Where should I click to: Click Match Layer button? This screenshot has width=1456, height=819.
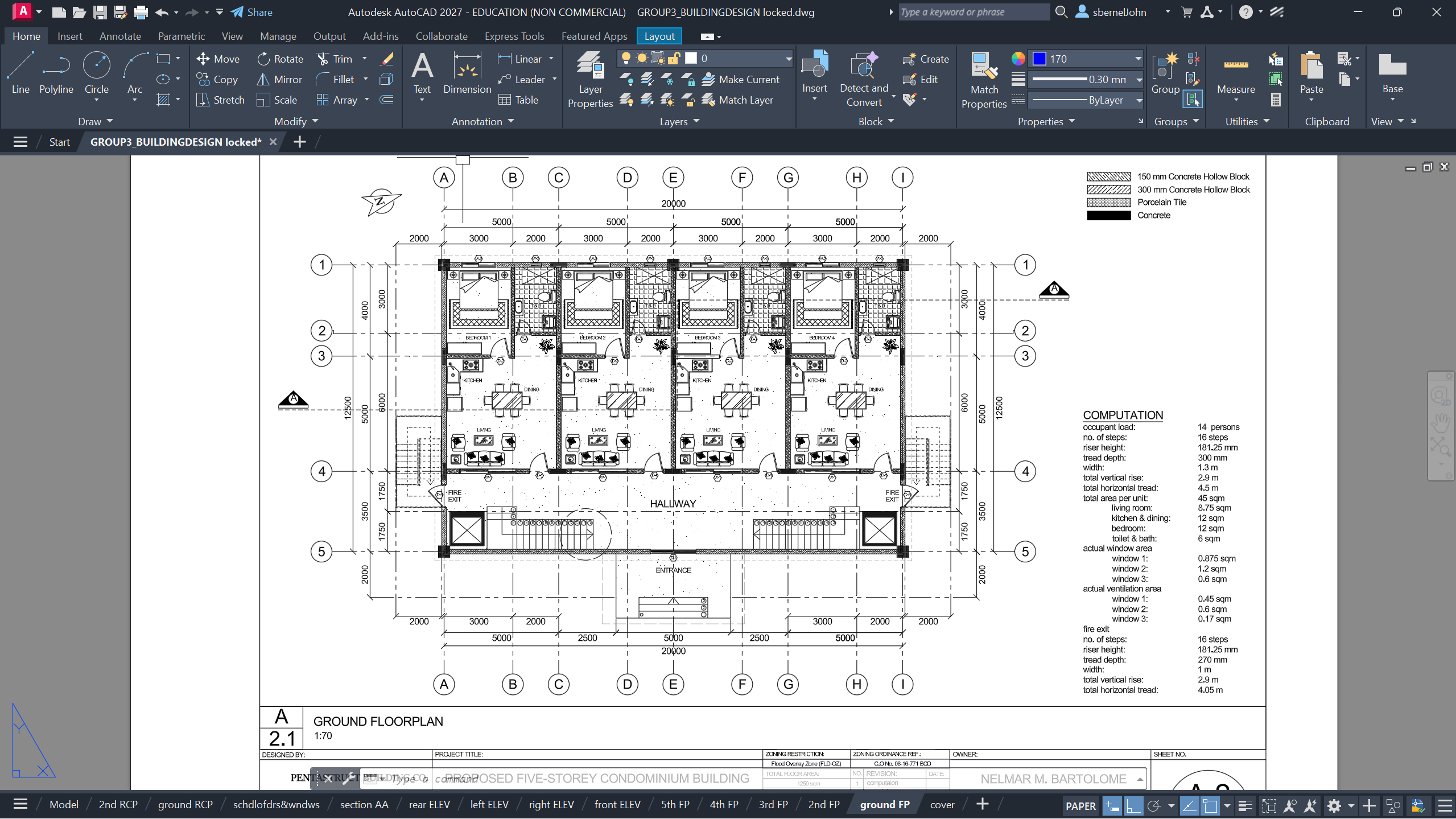(x=737, y=100)
